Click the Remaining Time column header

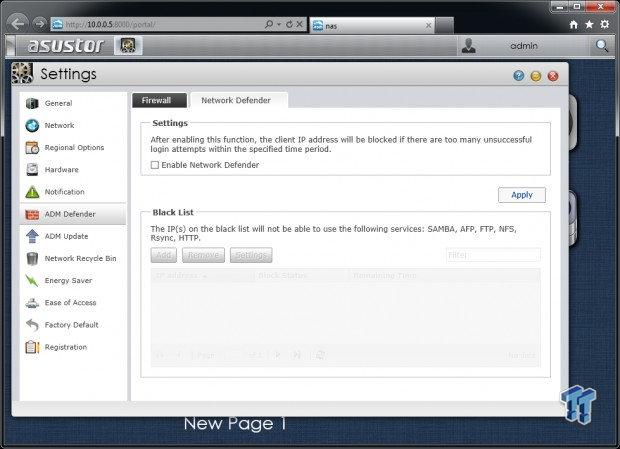pyautogui.click(x=444, y=275)
